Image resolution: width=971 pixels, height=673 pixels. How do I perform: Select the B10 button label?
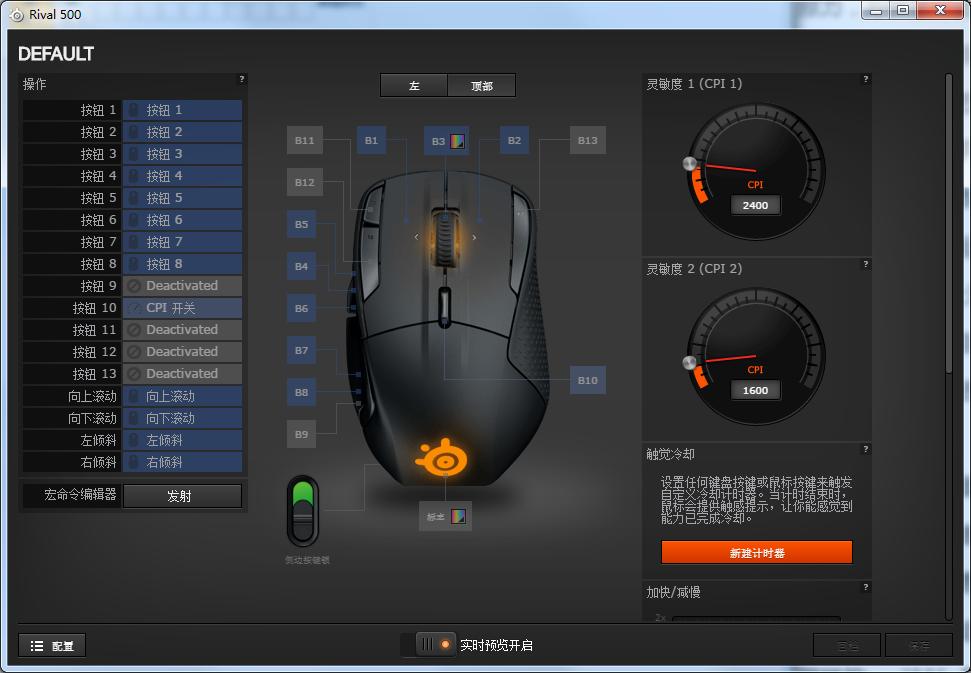587,380
